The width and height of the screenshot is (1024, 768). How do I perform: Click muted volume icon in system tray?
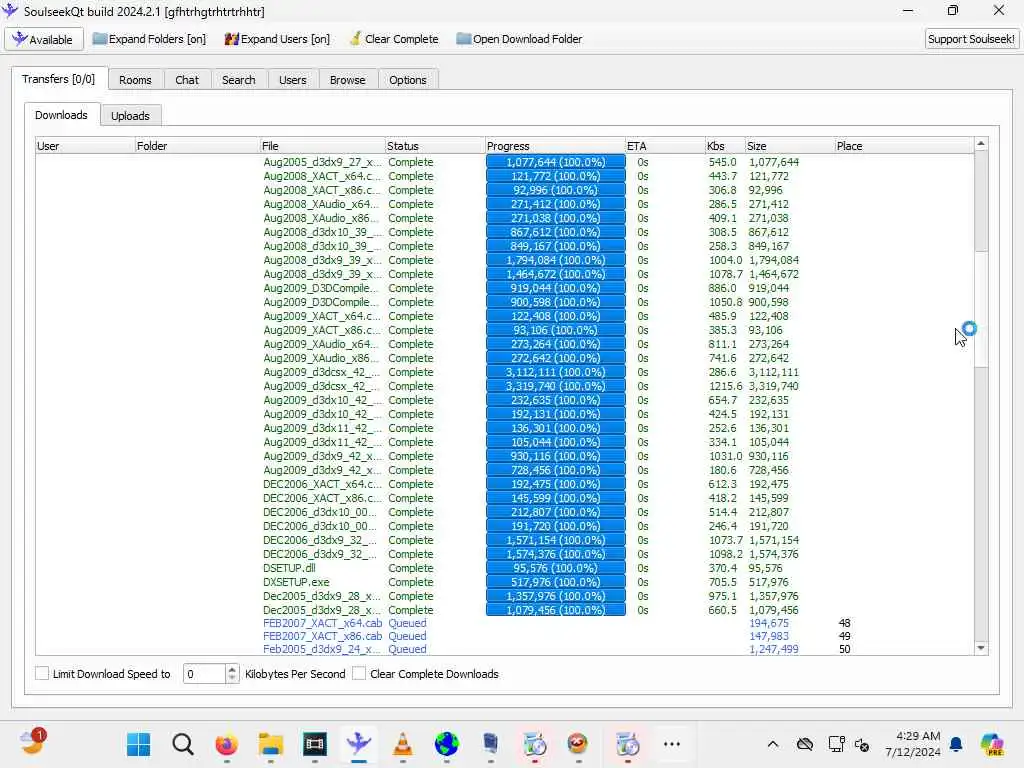862,744
